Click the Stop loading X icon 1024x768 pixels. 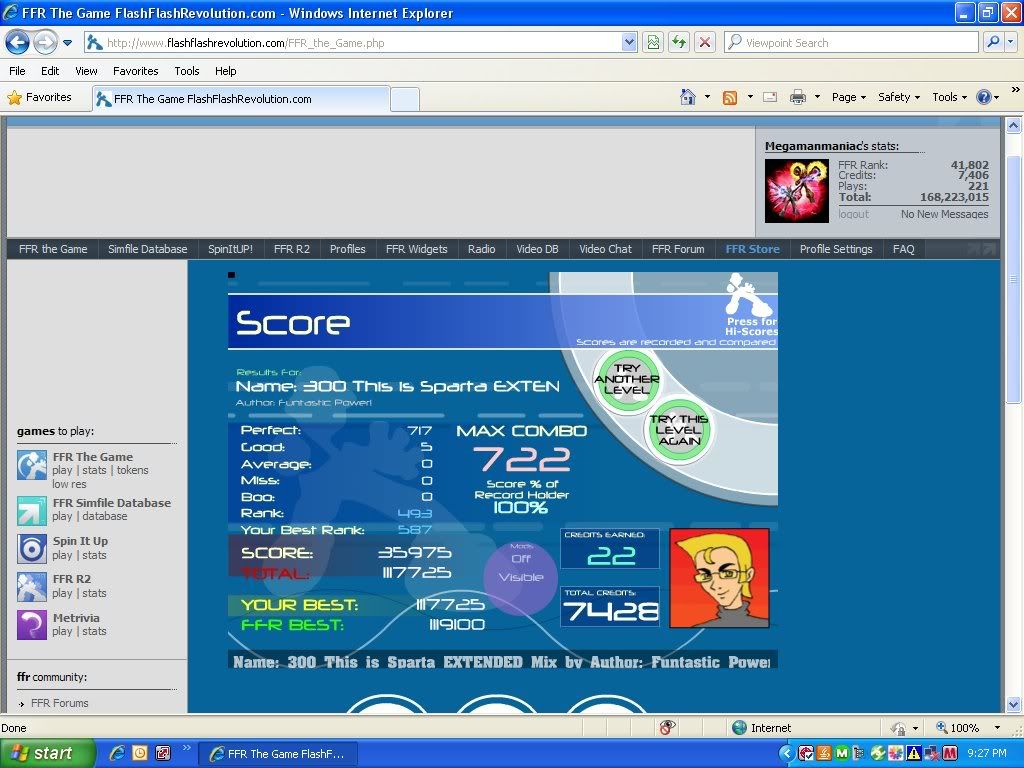coord(705,42)
